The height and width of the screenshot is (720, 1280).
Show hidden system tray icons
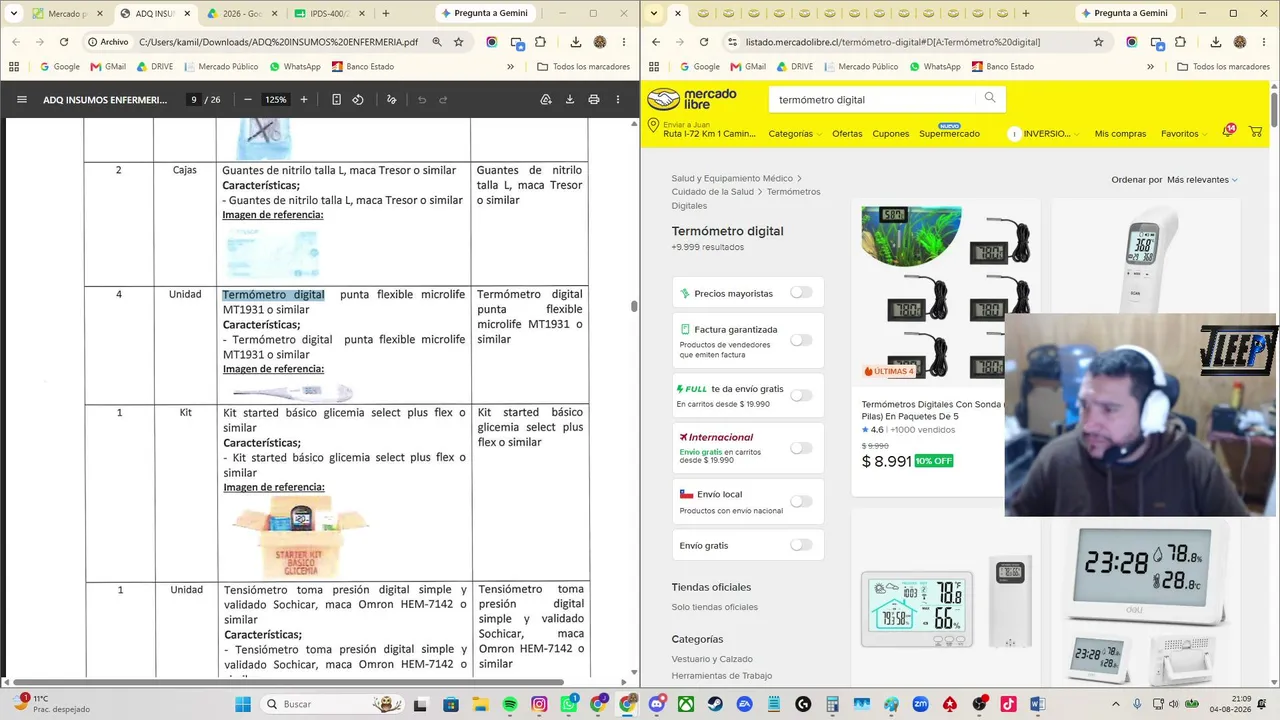(x=1115, y=704)
